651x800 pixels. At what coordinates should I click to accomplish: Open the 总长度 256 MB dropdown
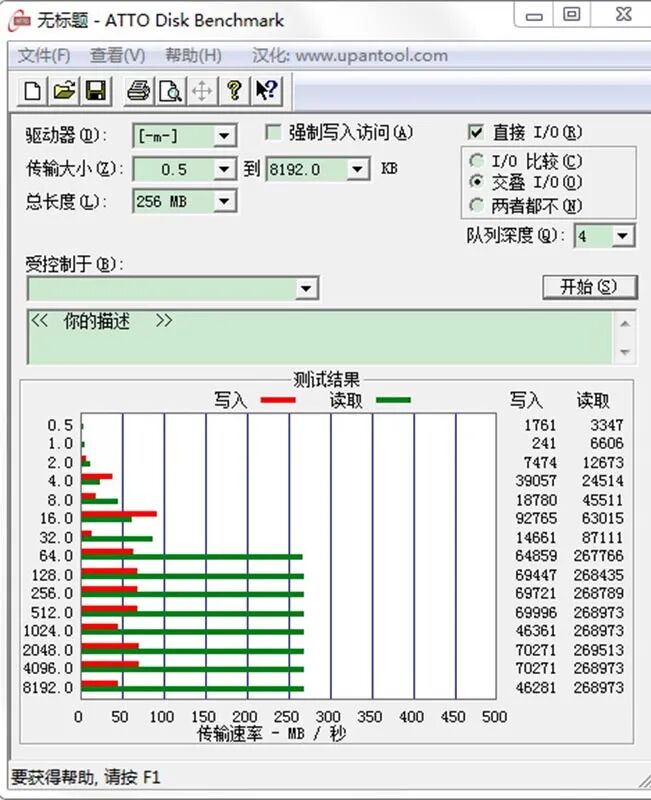[224, 201]
